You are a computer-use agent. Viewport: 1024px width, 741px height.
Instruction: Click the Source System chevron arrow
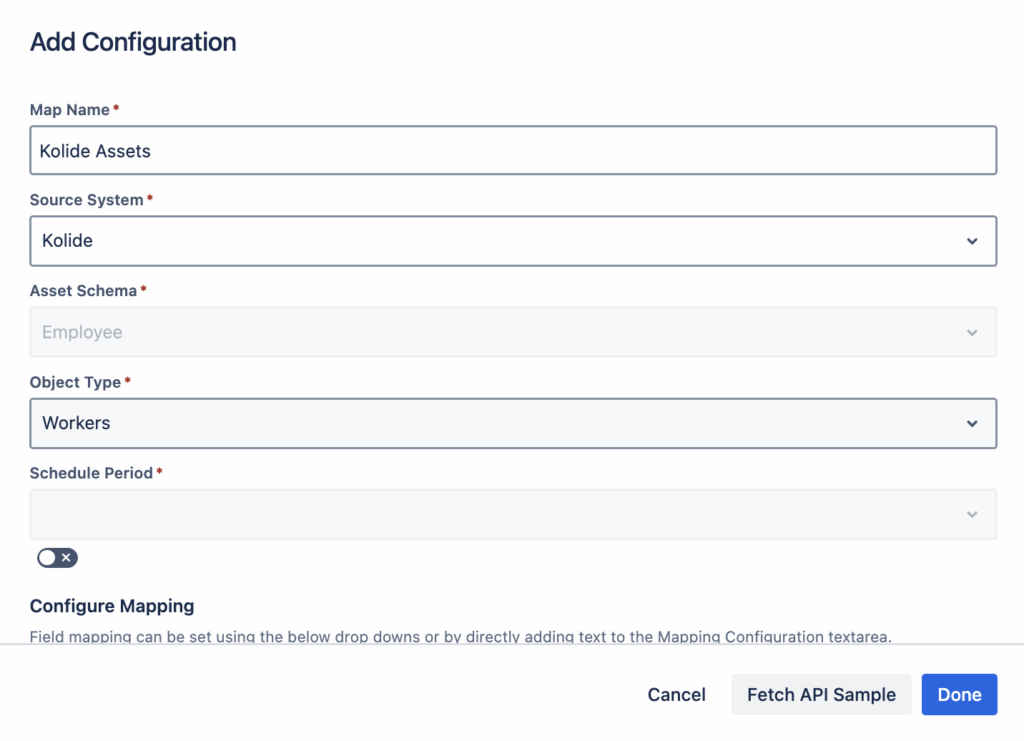click(x=972, y=241)
